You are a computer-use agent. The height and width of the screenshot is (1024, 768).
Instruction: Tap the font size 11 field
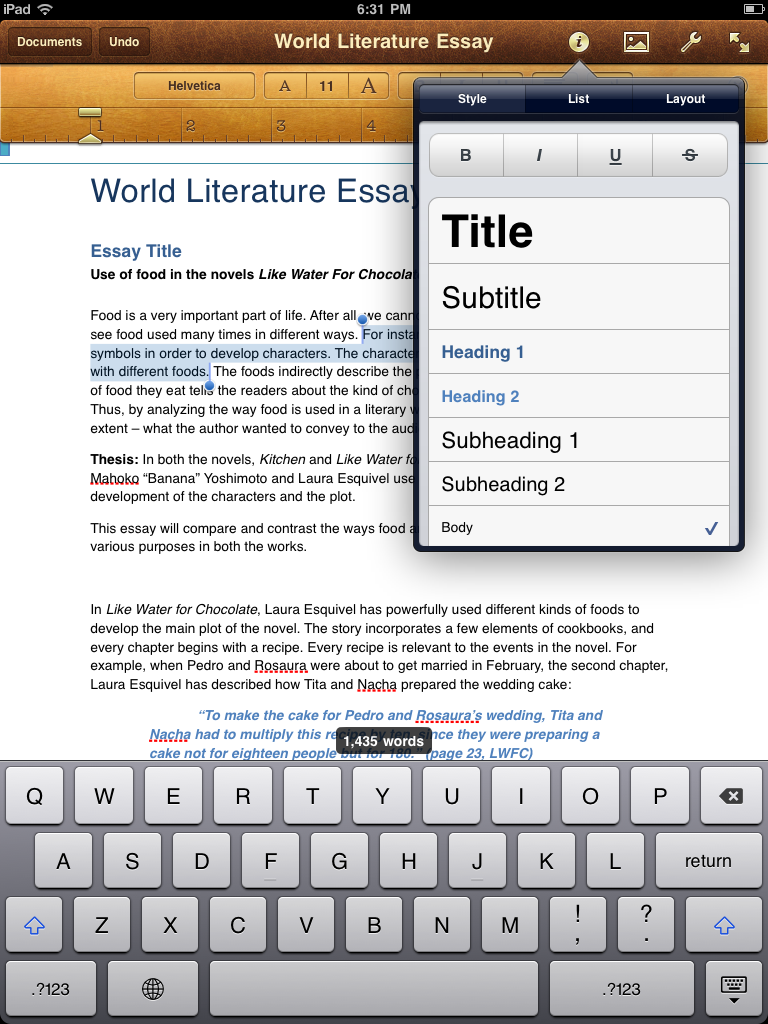pos(327,86)
